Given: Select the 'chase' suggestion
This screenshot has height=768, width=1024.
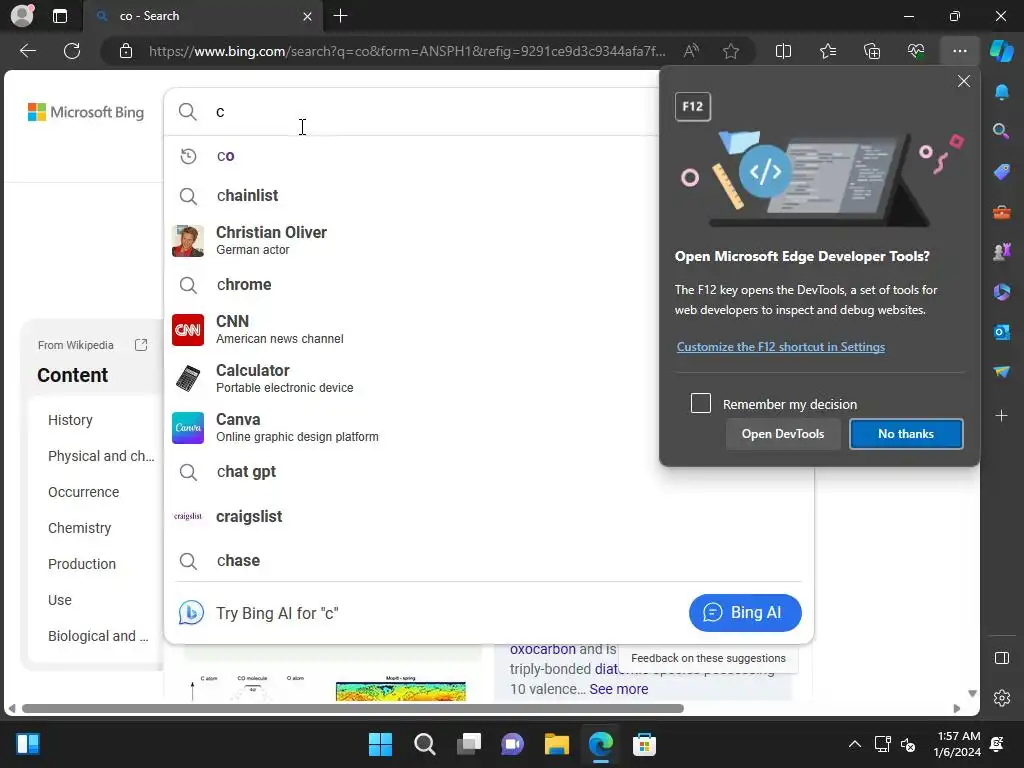Looking at the screenshot, I should [488, 560].
